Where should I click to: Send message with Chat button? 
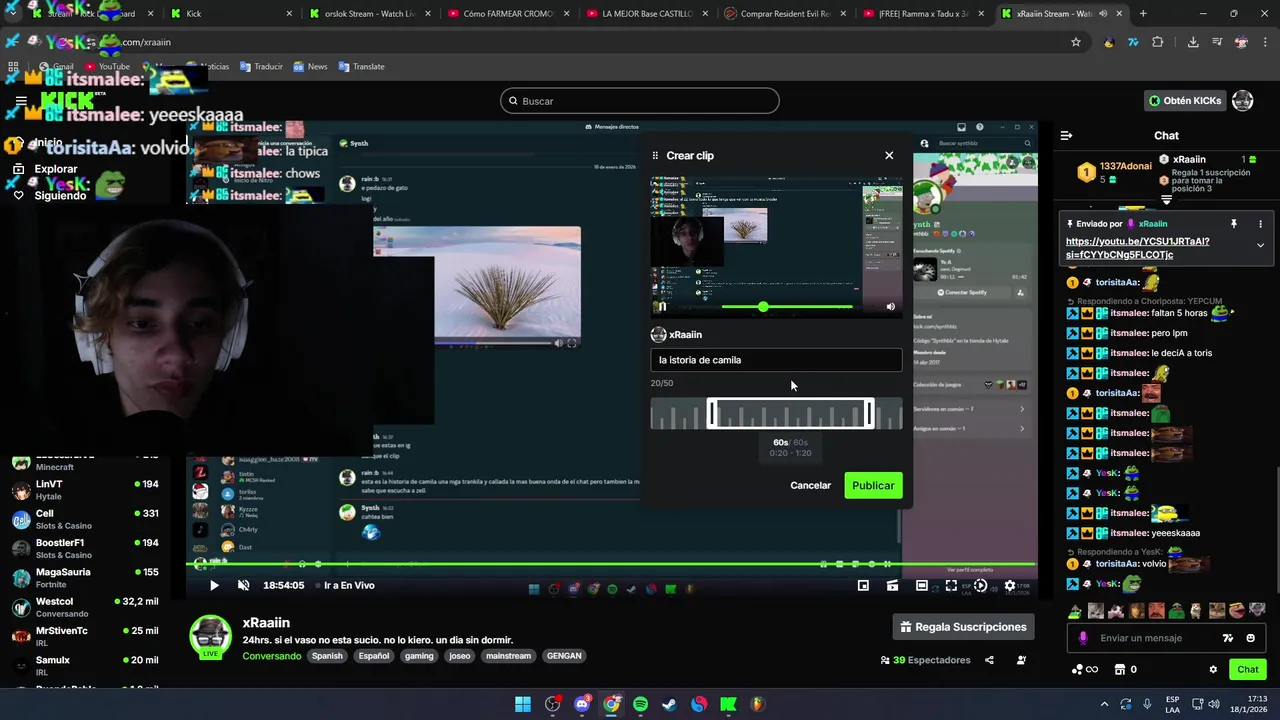click(x=1248, y=670)
